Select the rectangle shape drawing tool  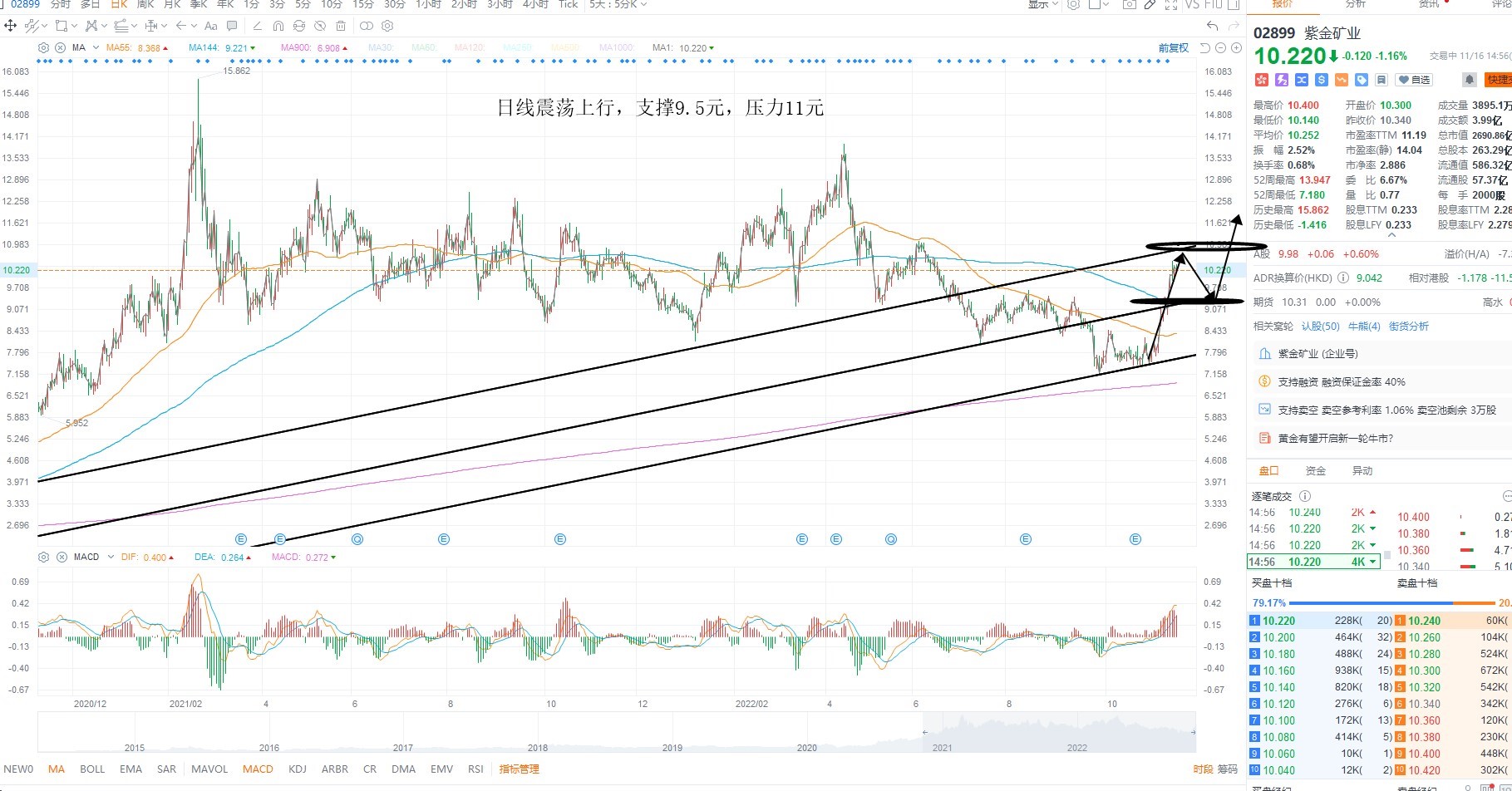[x=62, y=26]
